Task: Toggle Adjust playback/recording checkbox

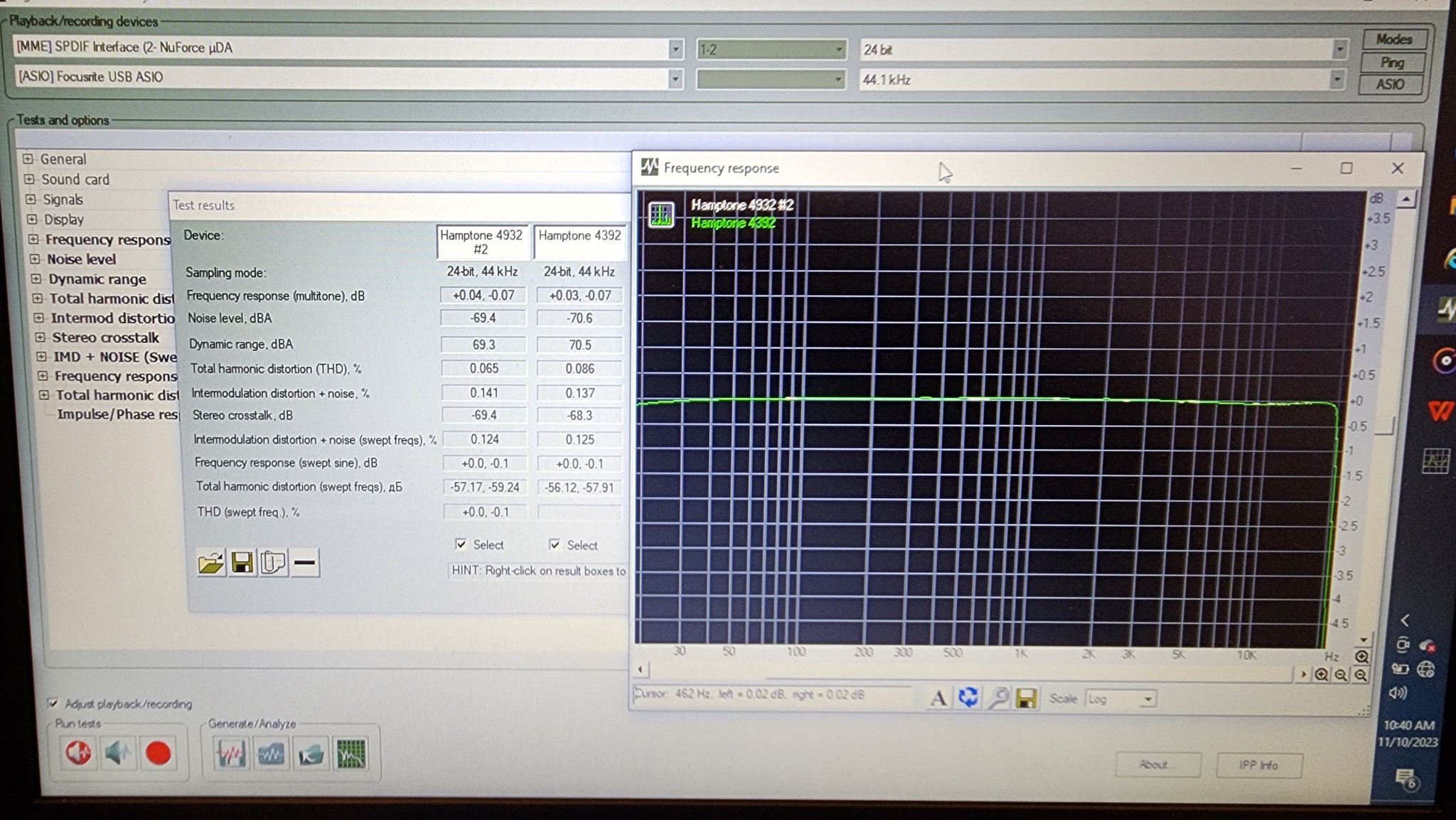Action: [53, 703]
